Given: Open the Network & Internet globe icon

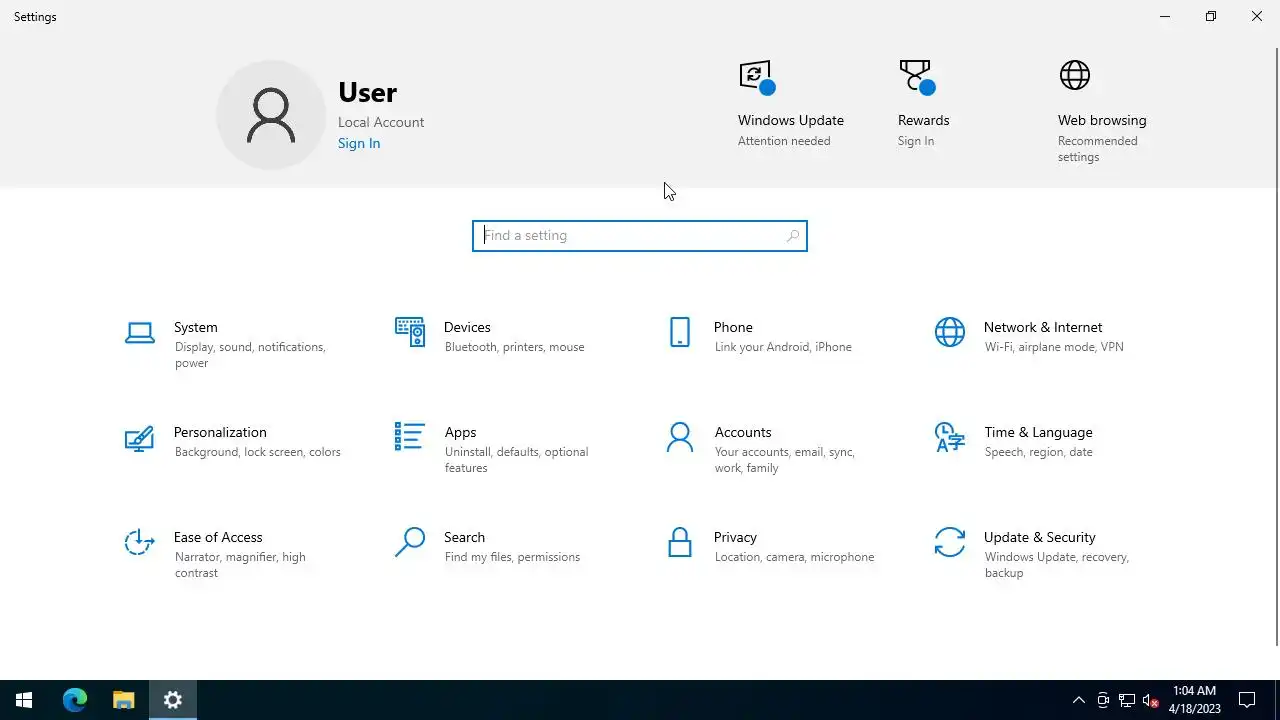Looking at the screenshot, I should 950,332.
